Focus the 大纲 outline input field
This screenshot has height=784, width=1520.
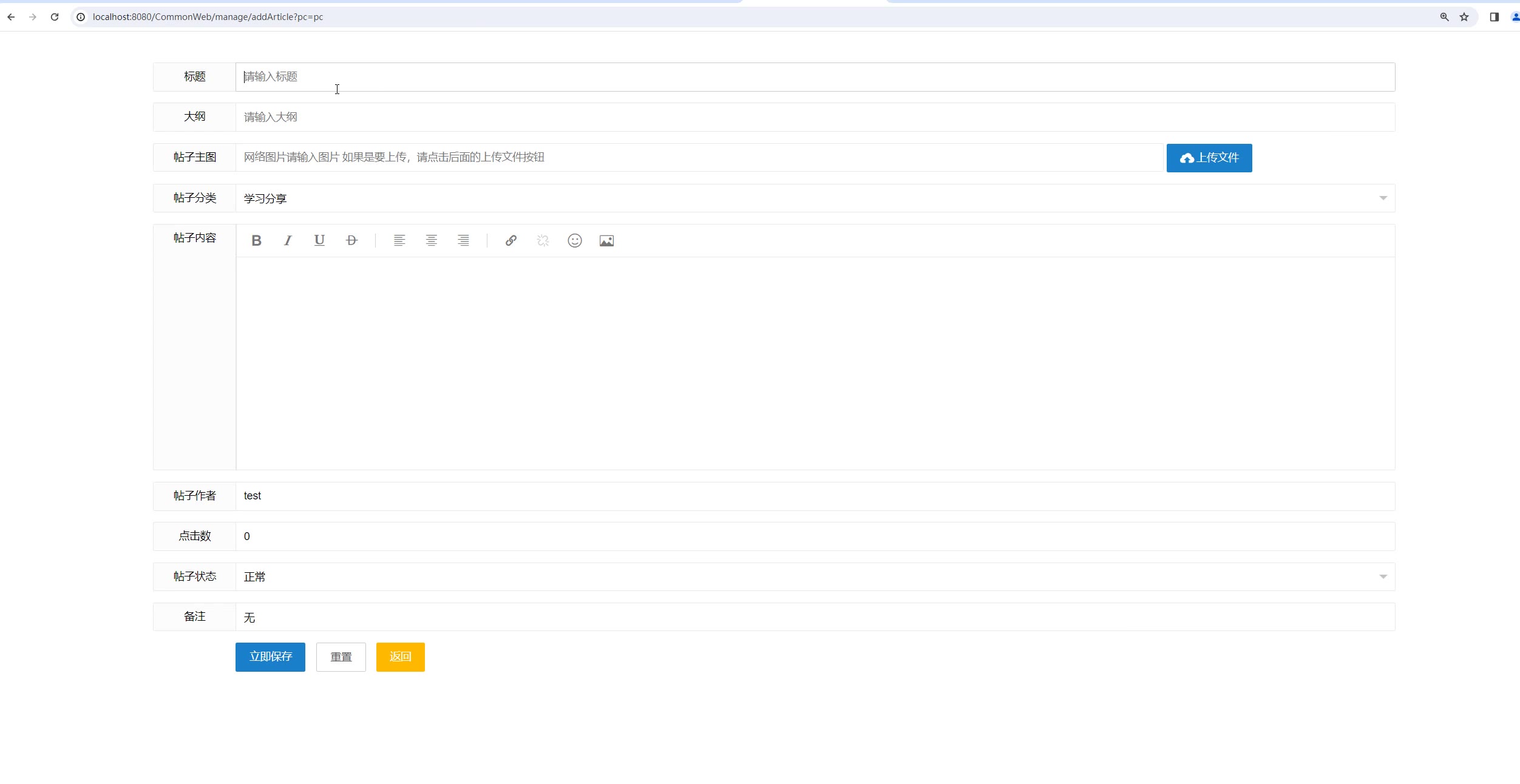pos(815,117)
